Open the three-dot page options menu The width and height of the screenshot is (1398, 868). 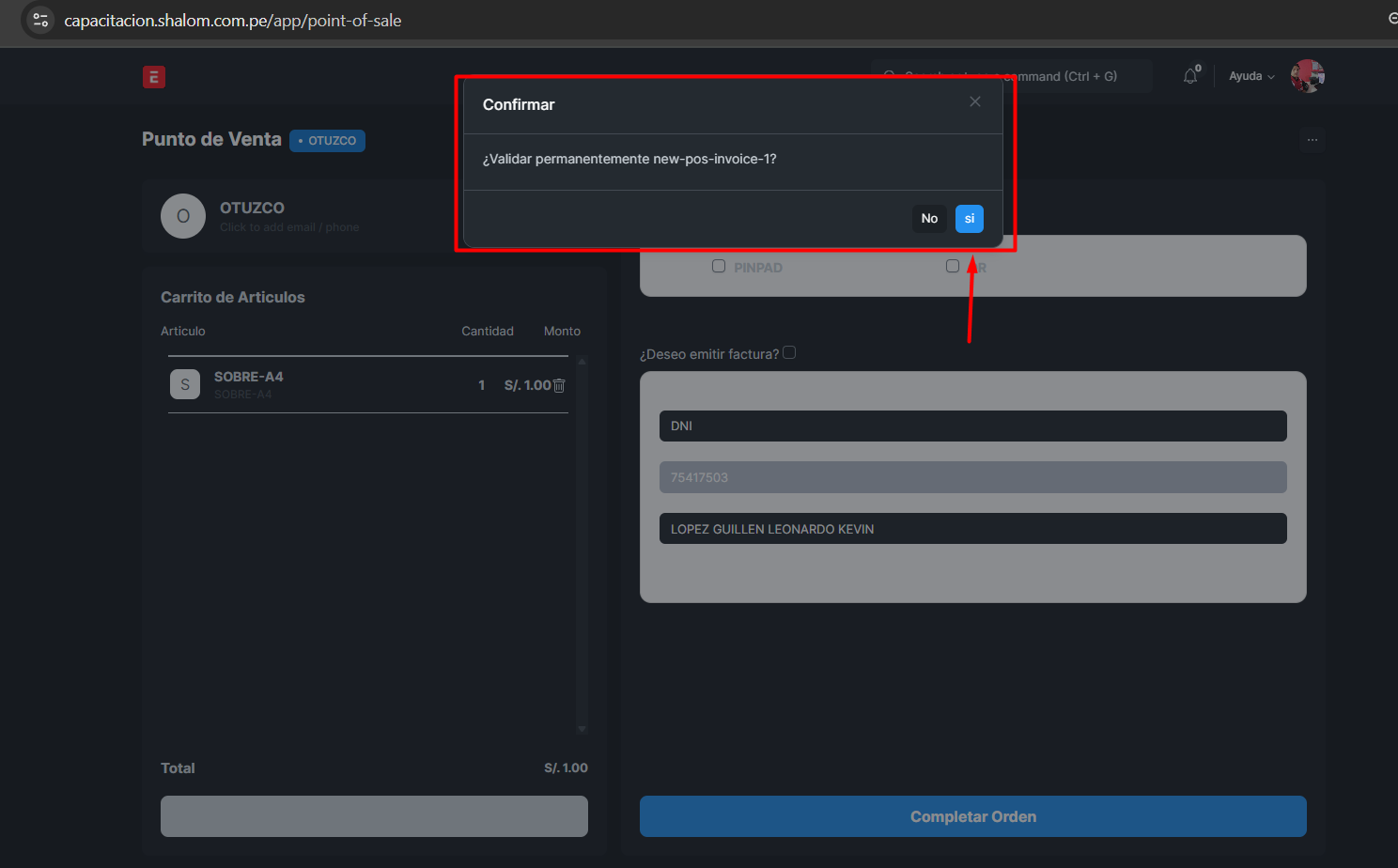1312,140
